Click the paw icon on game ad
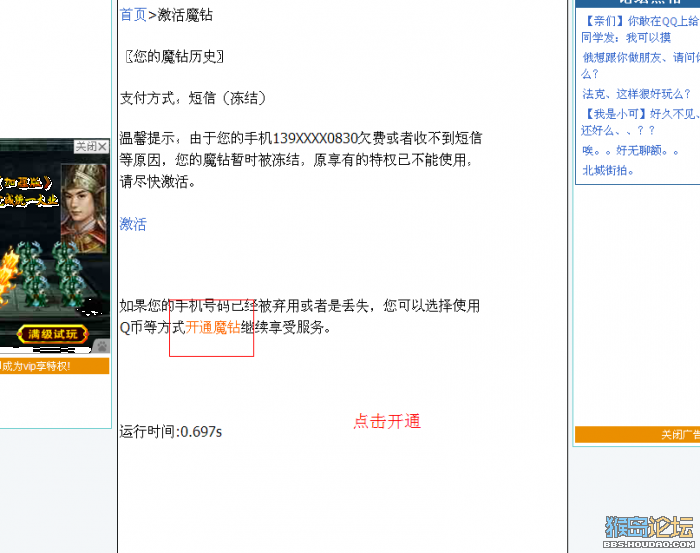Screen dimensions: 700x553 (102, 346)
